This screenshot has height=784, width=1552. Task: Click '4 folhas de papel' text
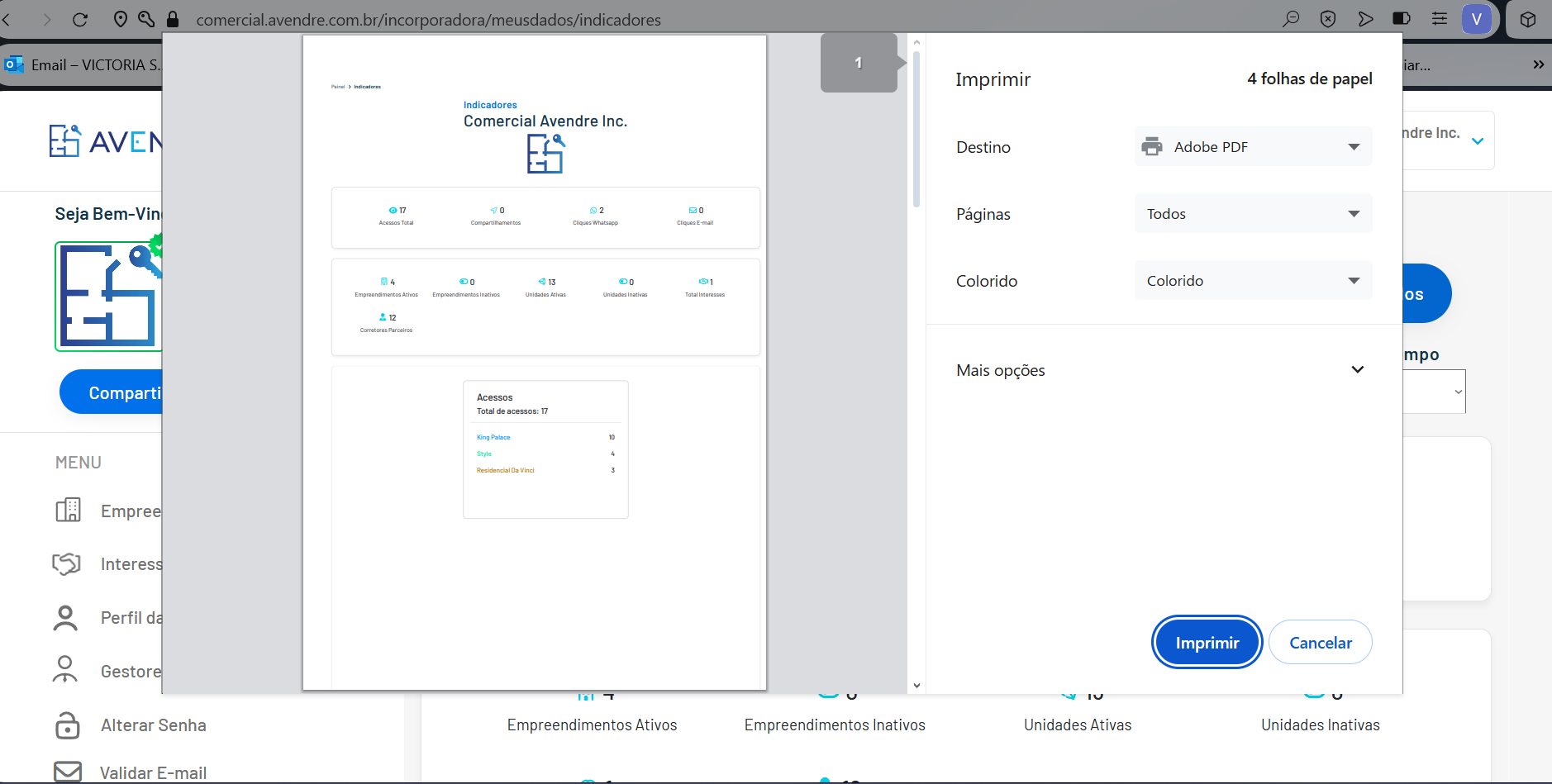click(x=1310, y=78)
